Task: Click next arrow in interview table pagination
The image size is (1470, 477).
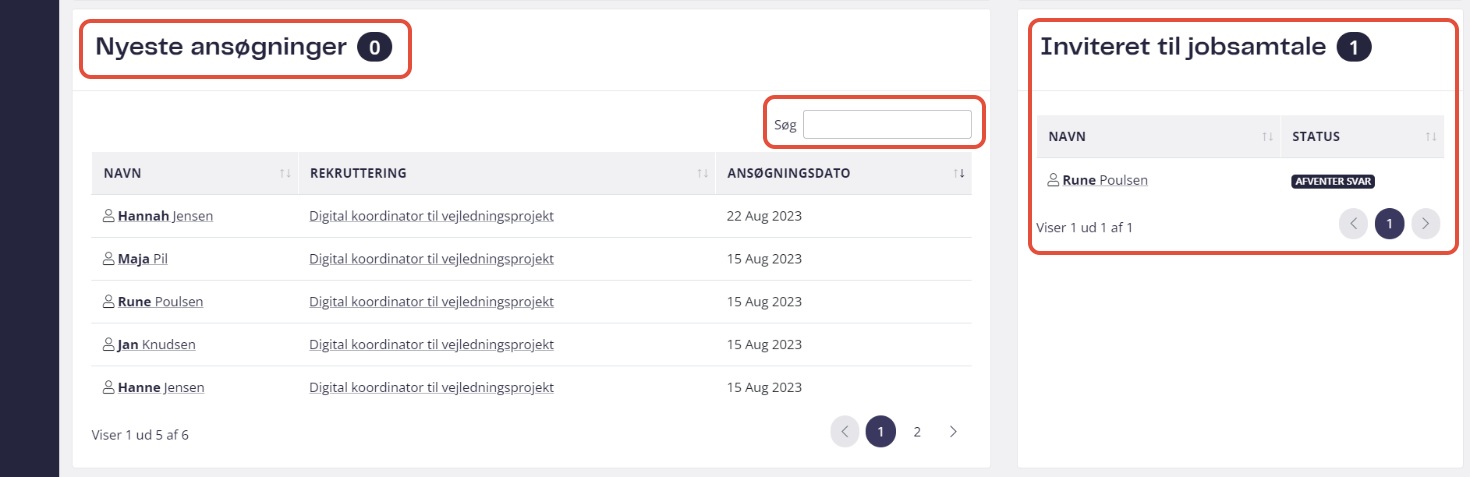Action: click(1425, 224)
